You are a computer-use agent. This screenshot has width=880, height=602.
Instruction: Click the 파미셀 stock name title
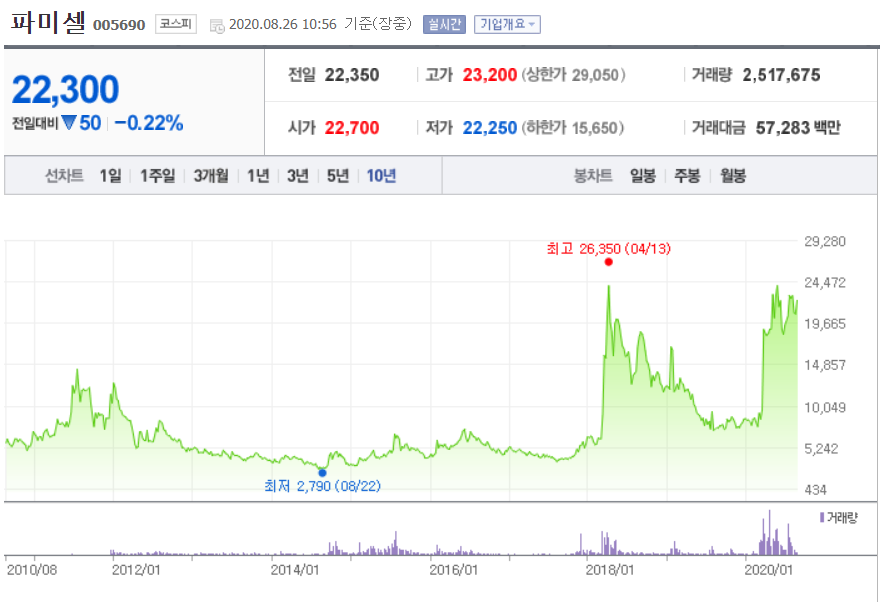pos(48,22)
